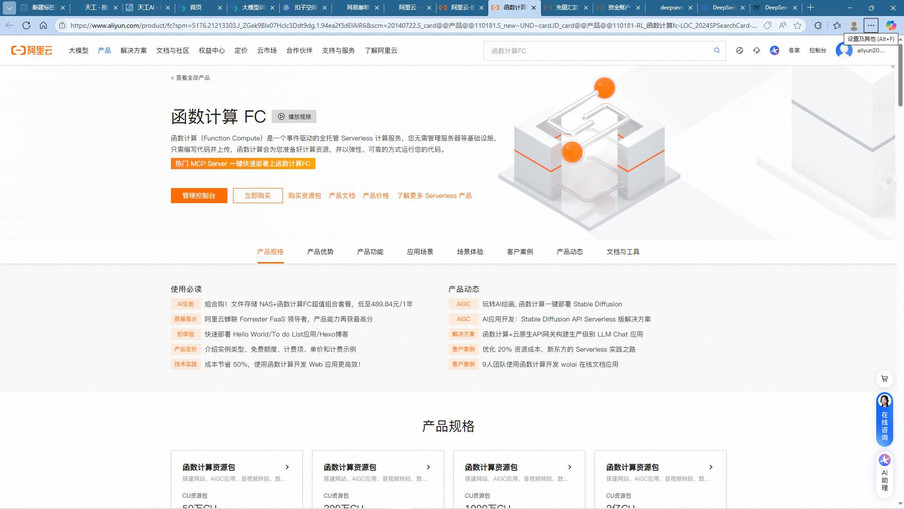Open 在线咨询 online consultation widget
Image resolution: width=904 pixels, height=509 pixels.
[x=884, y=419]
